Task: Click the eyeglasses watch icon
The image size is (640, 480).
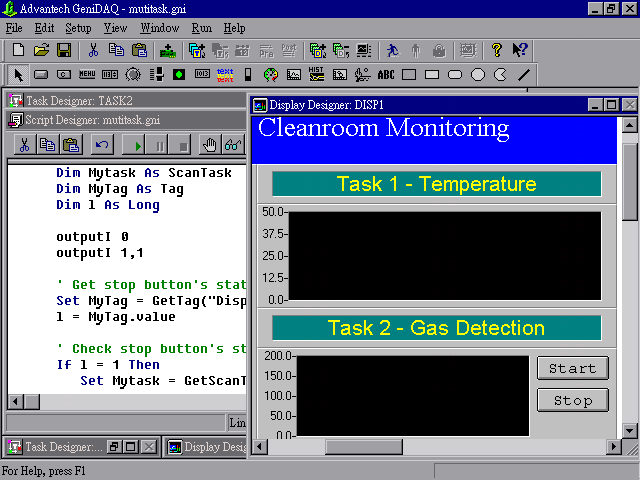Action: click(x=232, y=145)
